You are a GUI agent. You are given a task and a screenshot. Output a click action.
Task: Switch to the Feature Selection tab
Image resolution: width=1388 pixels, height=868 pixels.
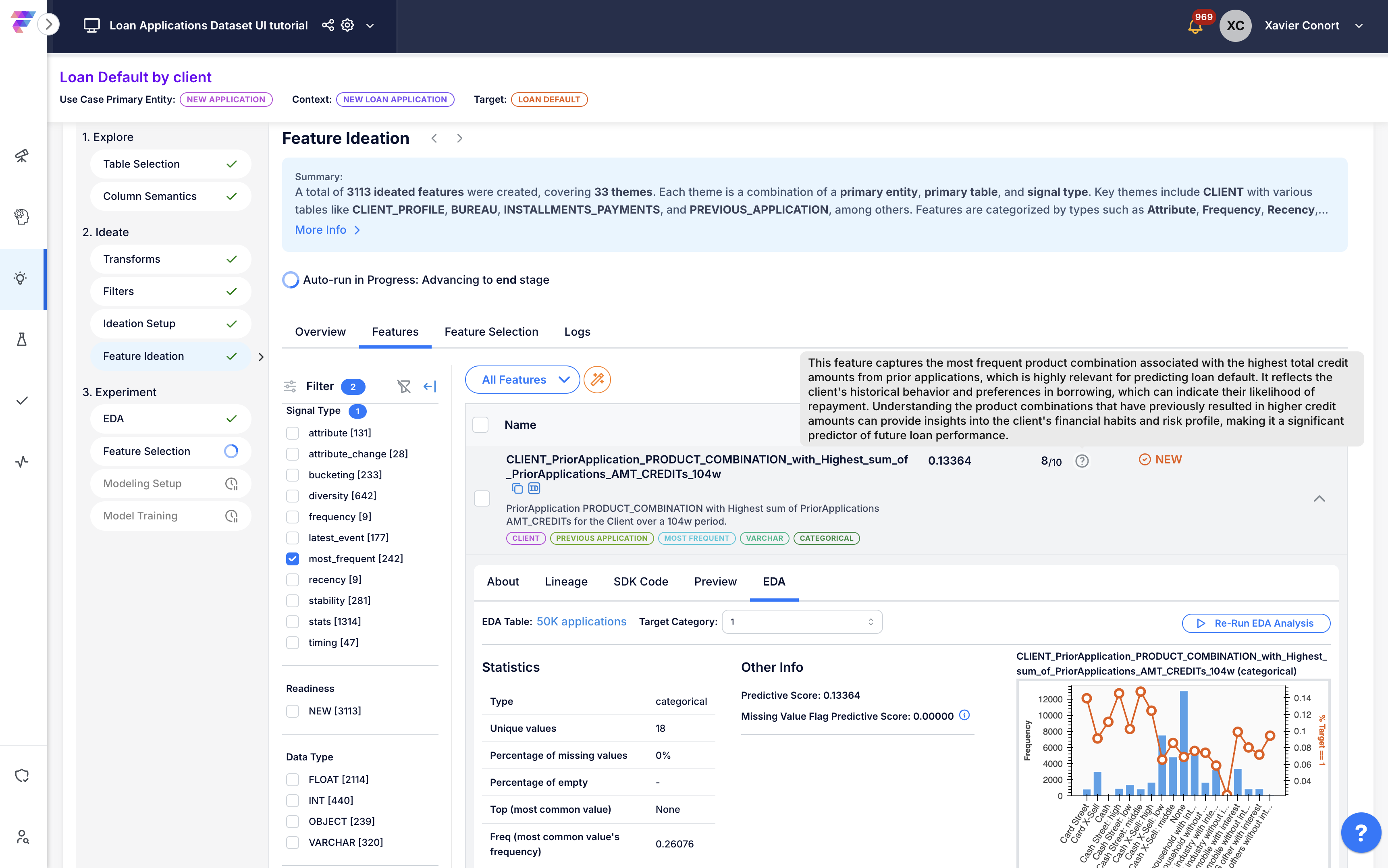pos(491,332)
